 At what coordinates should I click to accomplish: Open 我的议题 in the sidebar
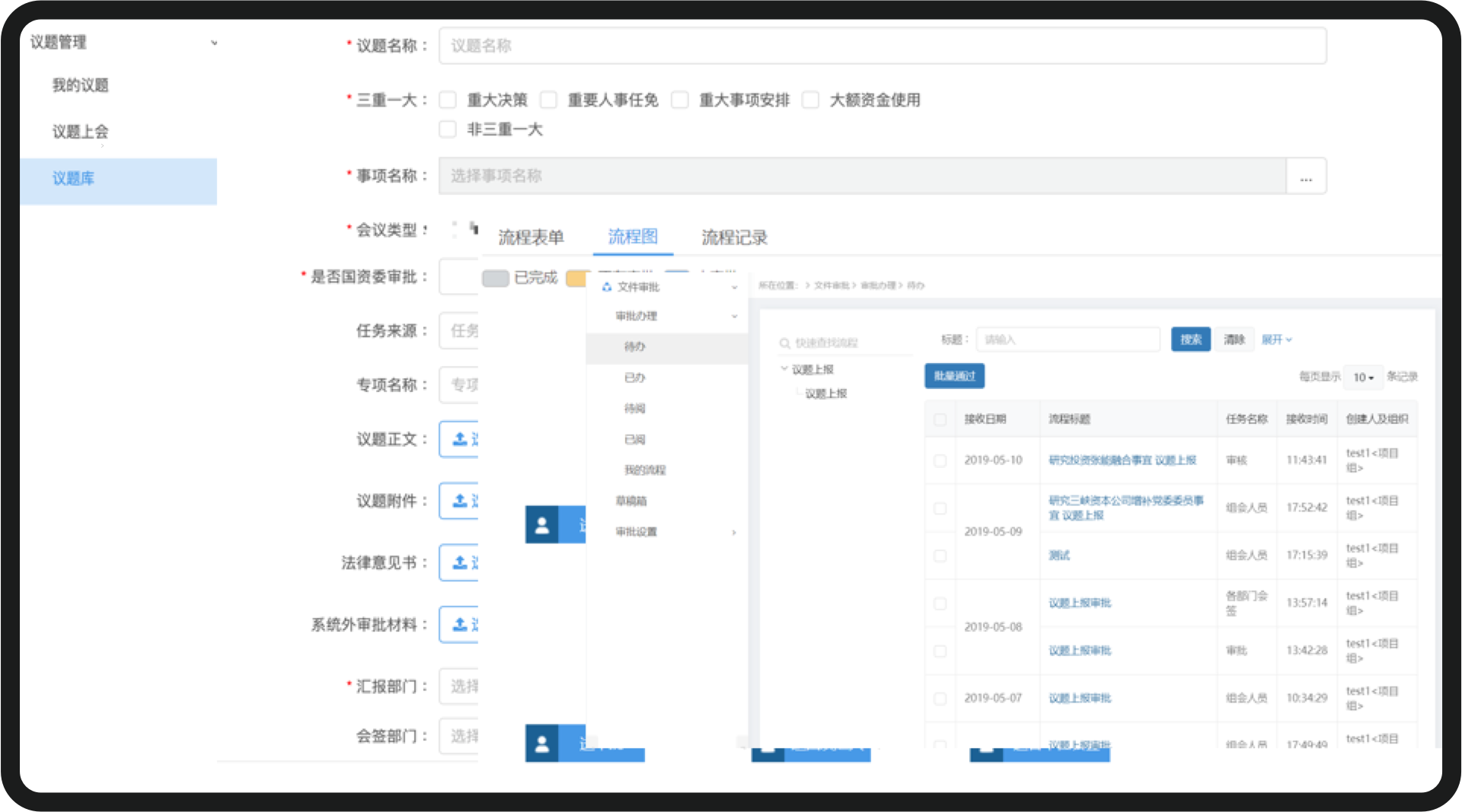(80, 85)
